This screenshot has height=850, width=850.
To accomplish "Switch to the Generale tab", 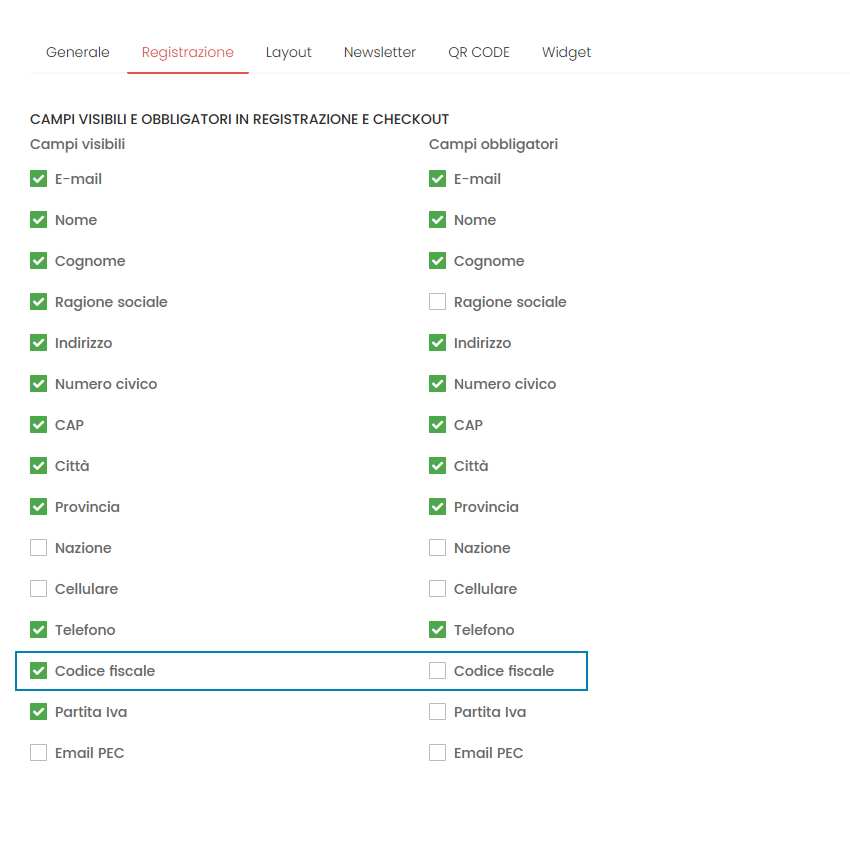I will (77, 52).
